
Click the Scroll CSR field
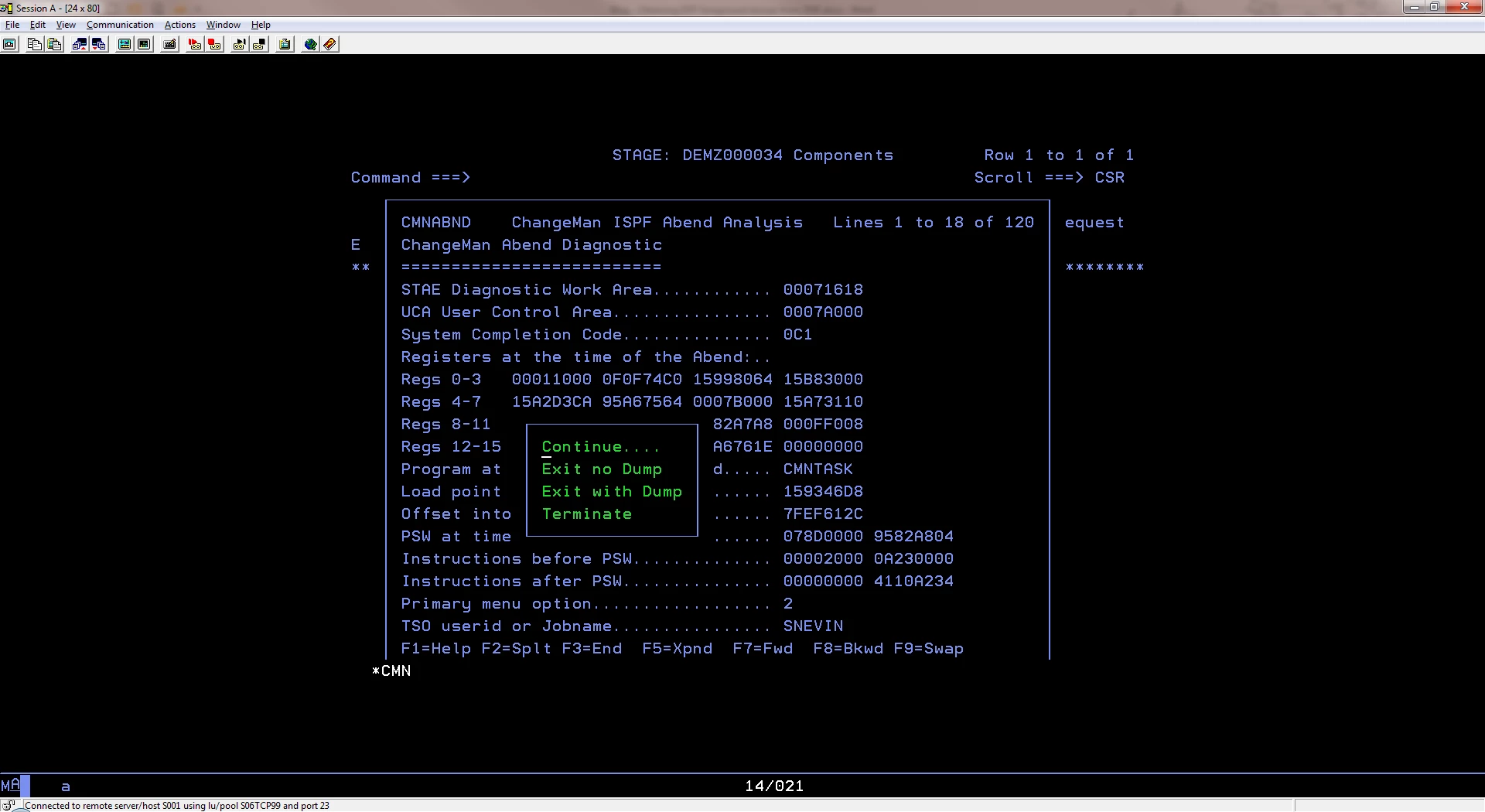1110,177
